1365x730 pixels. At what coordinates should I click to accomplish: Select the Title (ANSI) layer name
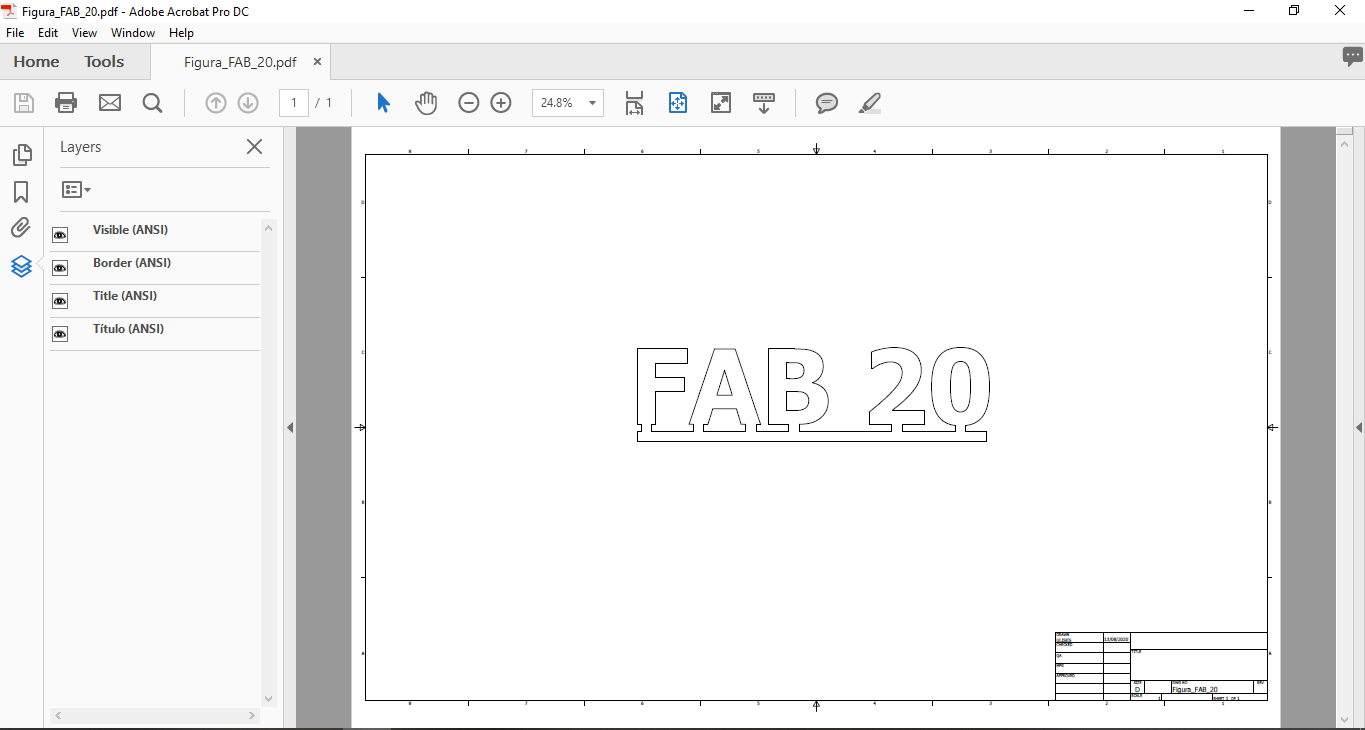(x=125, y=296)
